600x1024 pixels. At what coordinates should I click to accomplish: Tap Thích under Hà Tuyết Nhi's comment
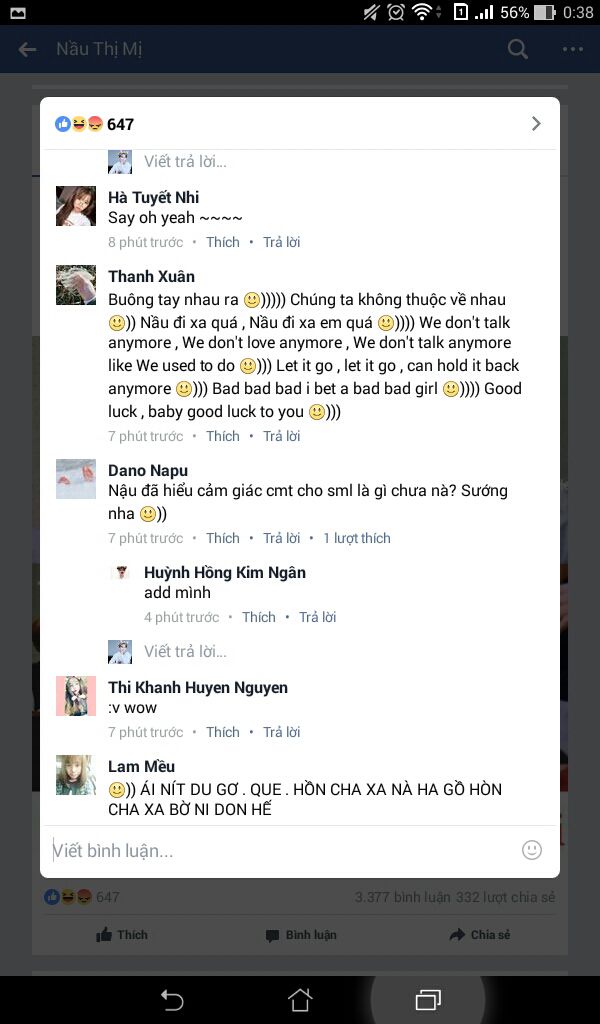[x=223, y=242]
